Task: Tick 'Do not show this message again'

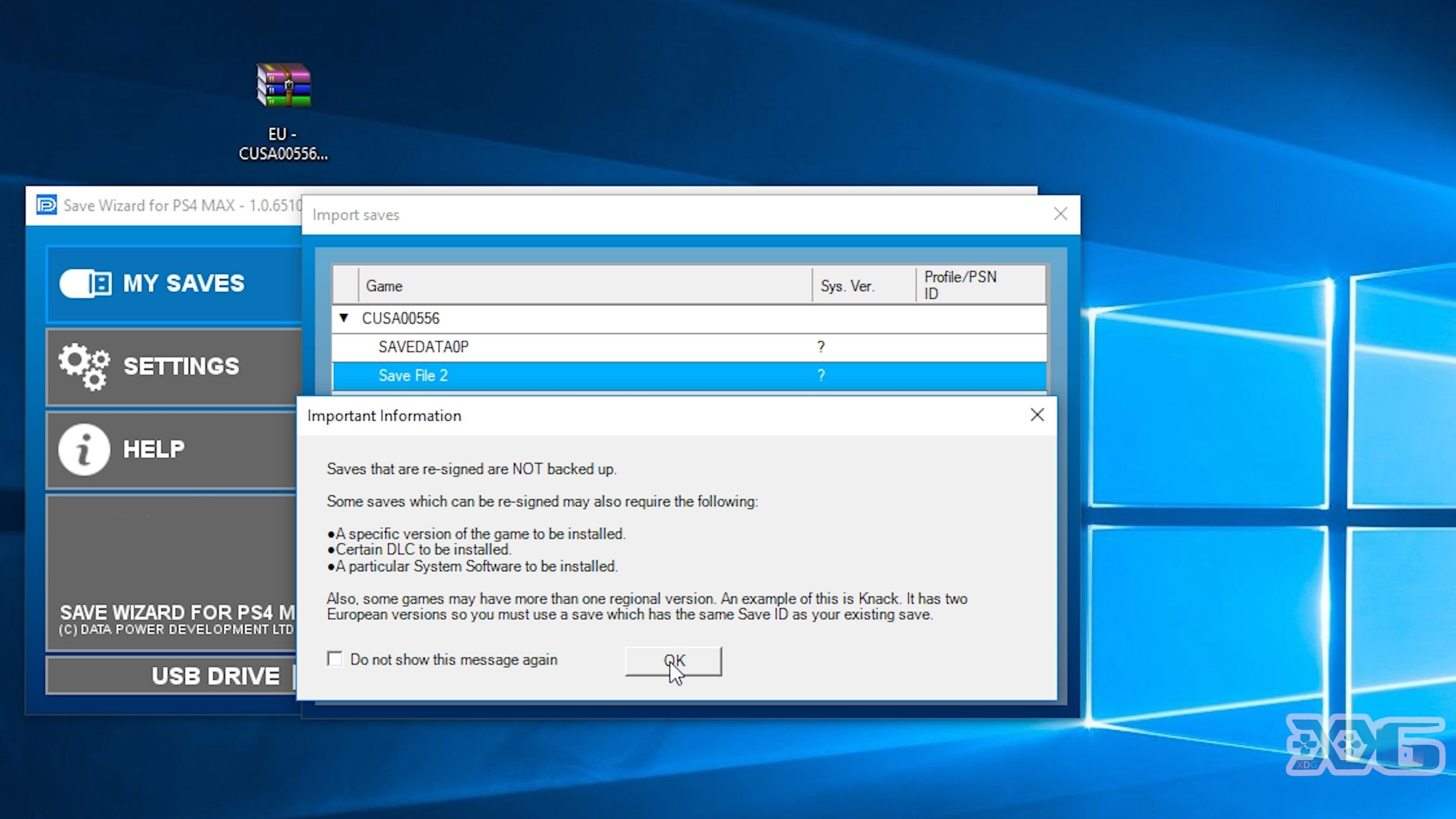Action: coord(335,659)
